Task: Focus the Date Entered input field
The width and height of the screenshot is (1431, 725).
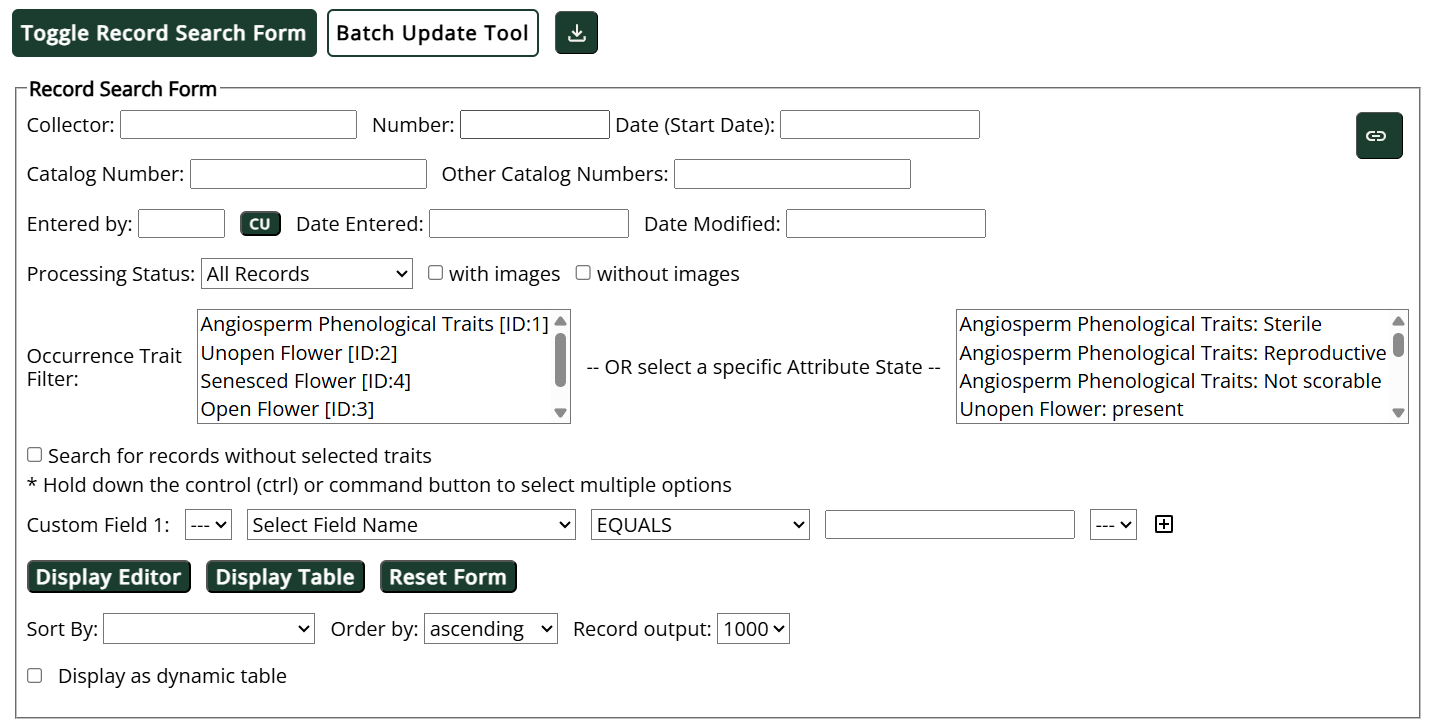Action: [x=529, y=224]
